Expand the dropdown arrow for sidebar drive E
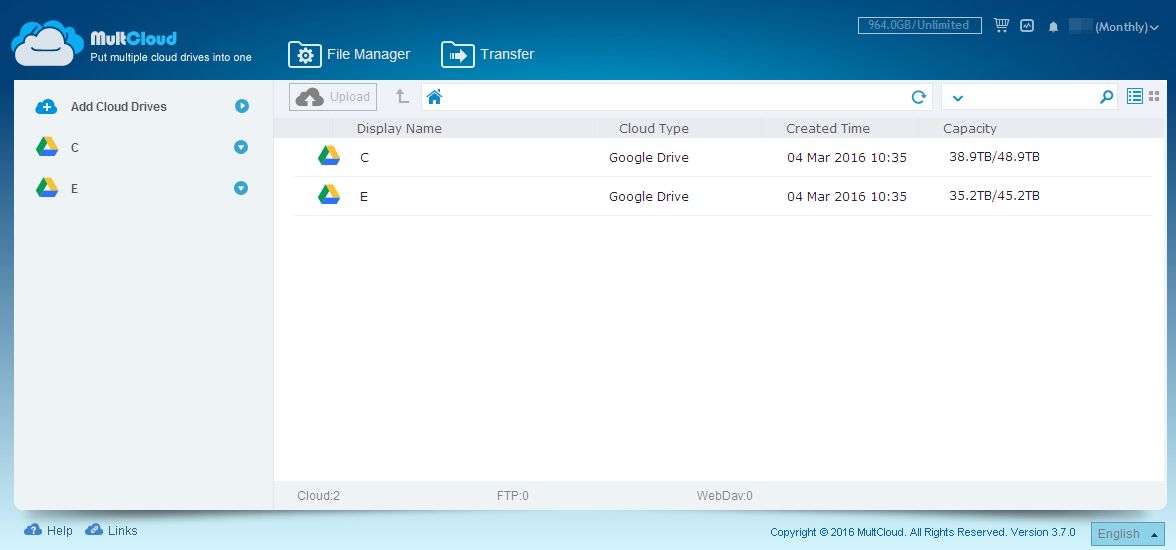Viewport: 1176px width, 550px height. (241, 188)
